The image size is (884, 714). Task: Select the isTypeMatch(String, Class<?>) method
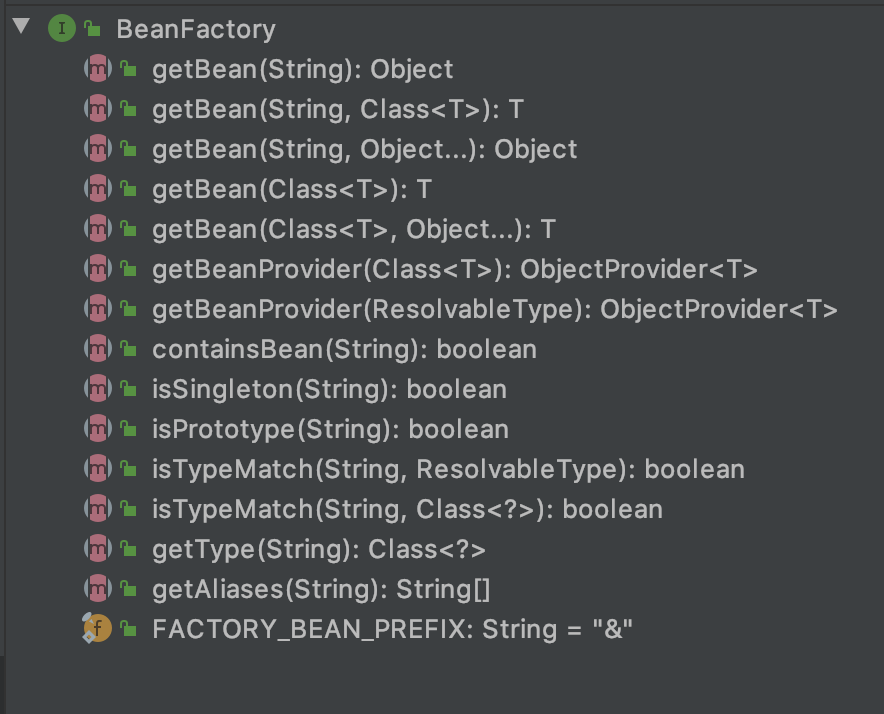coord(405,509)
